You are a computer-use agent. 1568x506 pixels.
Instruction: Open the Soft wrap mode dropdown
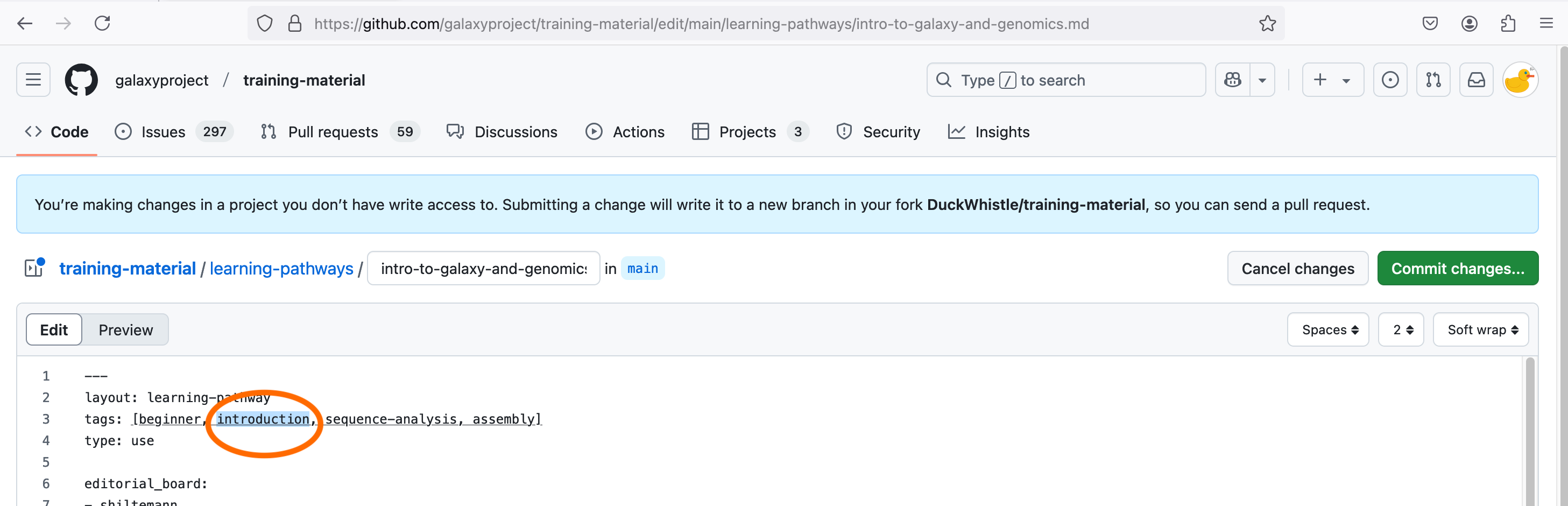click(x=1480, y=329)
